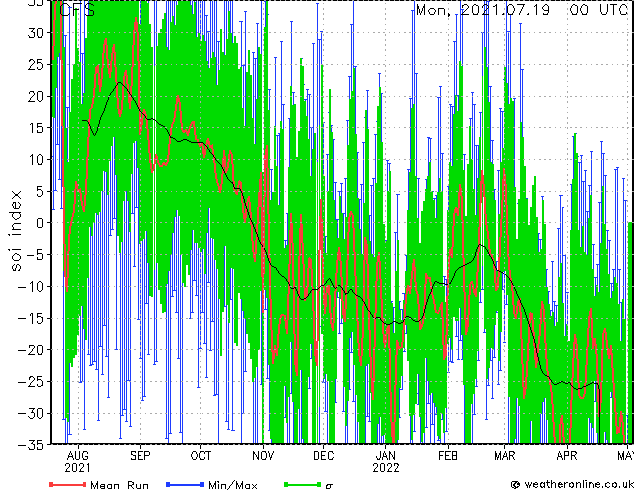Click the y-axis value 20

pos(35,96)
